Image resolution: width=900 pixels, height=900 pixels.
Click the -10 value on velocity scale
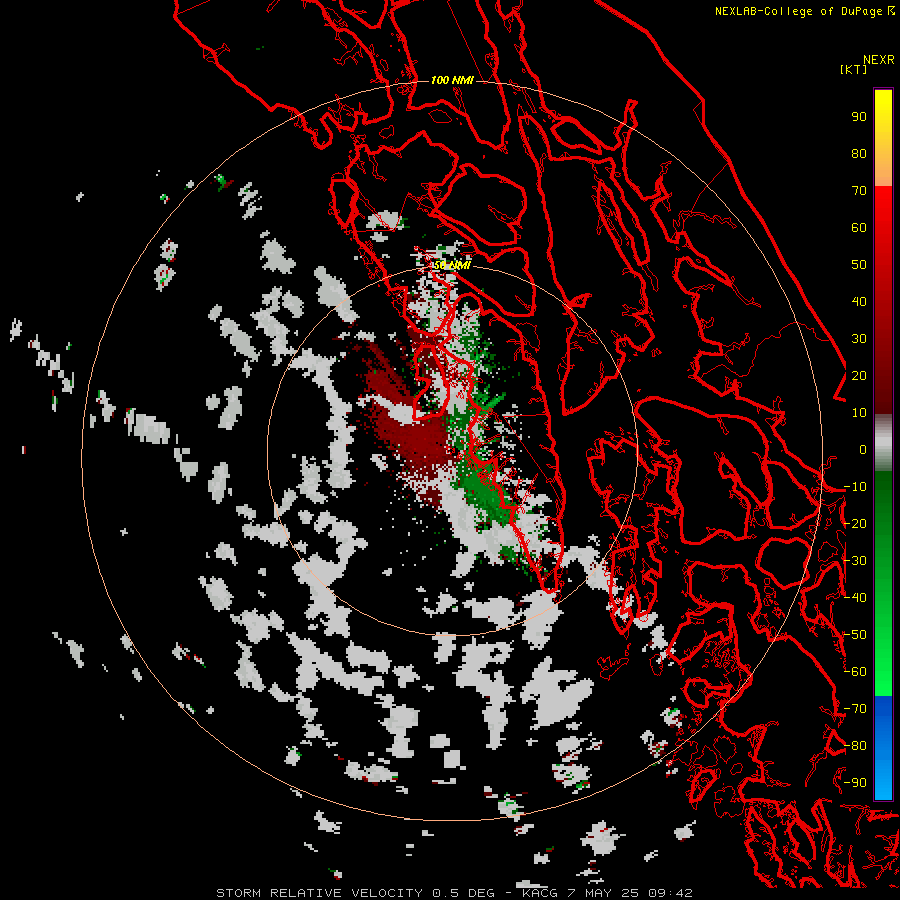[x=855, y=487]
